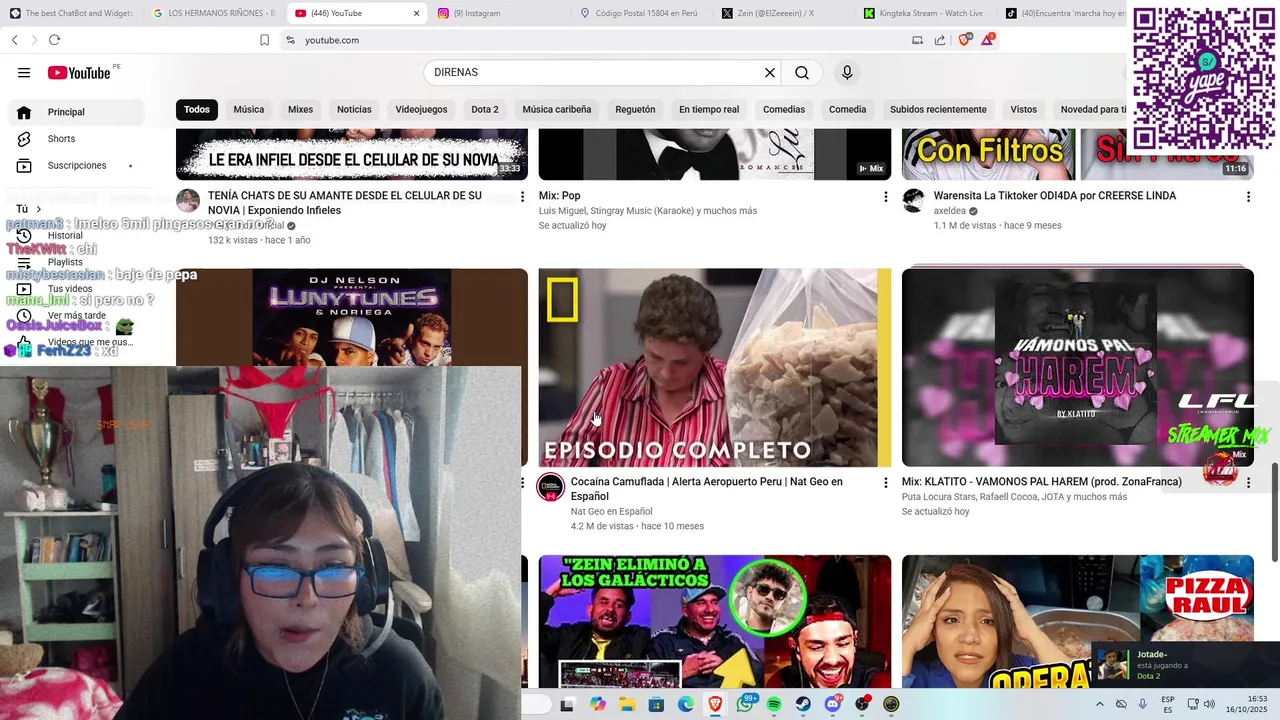Go back with the browser back arrow
This screenshot has height=720, width=1280.
[15, 40]
